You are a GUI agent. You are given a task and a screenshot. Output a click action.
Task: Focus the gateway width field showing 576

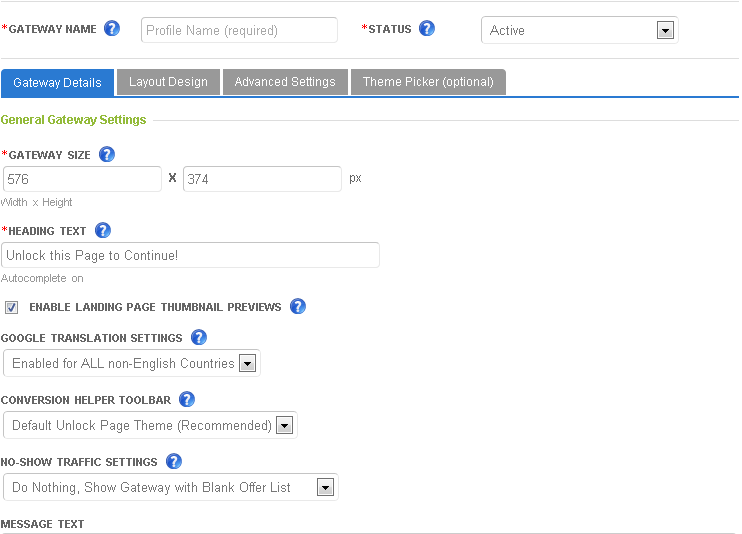click(81, 179)
